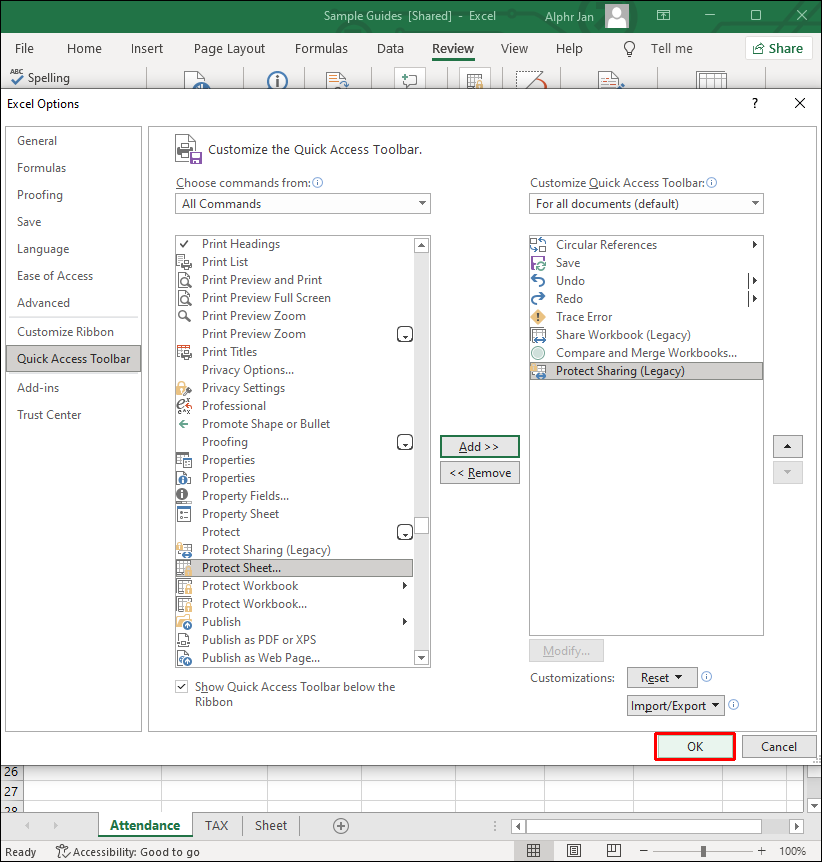822x862 pixels.
Task: Switch to Page Break Preview in status bar
Action: (x=614, y=851)
